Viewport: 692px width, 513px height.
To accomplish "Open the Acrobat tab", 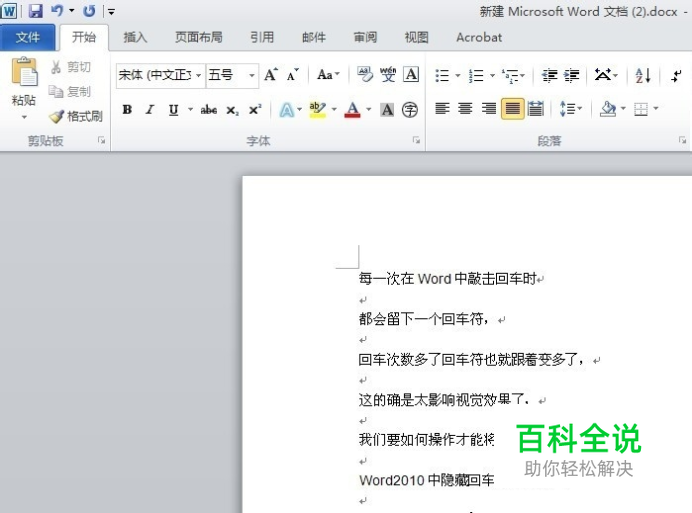I will tap(479, 38).
